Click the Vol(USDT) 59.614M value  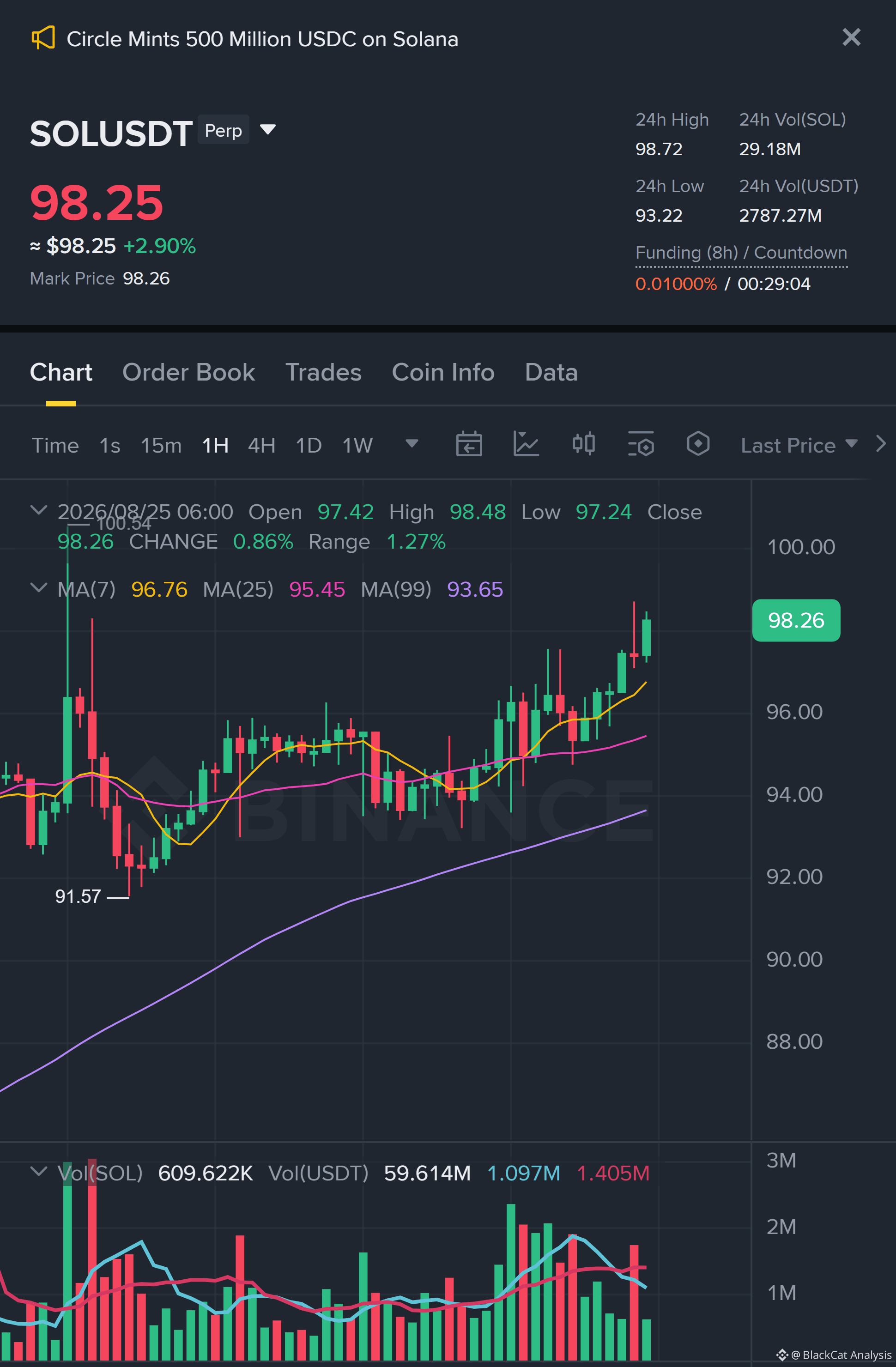tap(427, 1173)
